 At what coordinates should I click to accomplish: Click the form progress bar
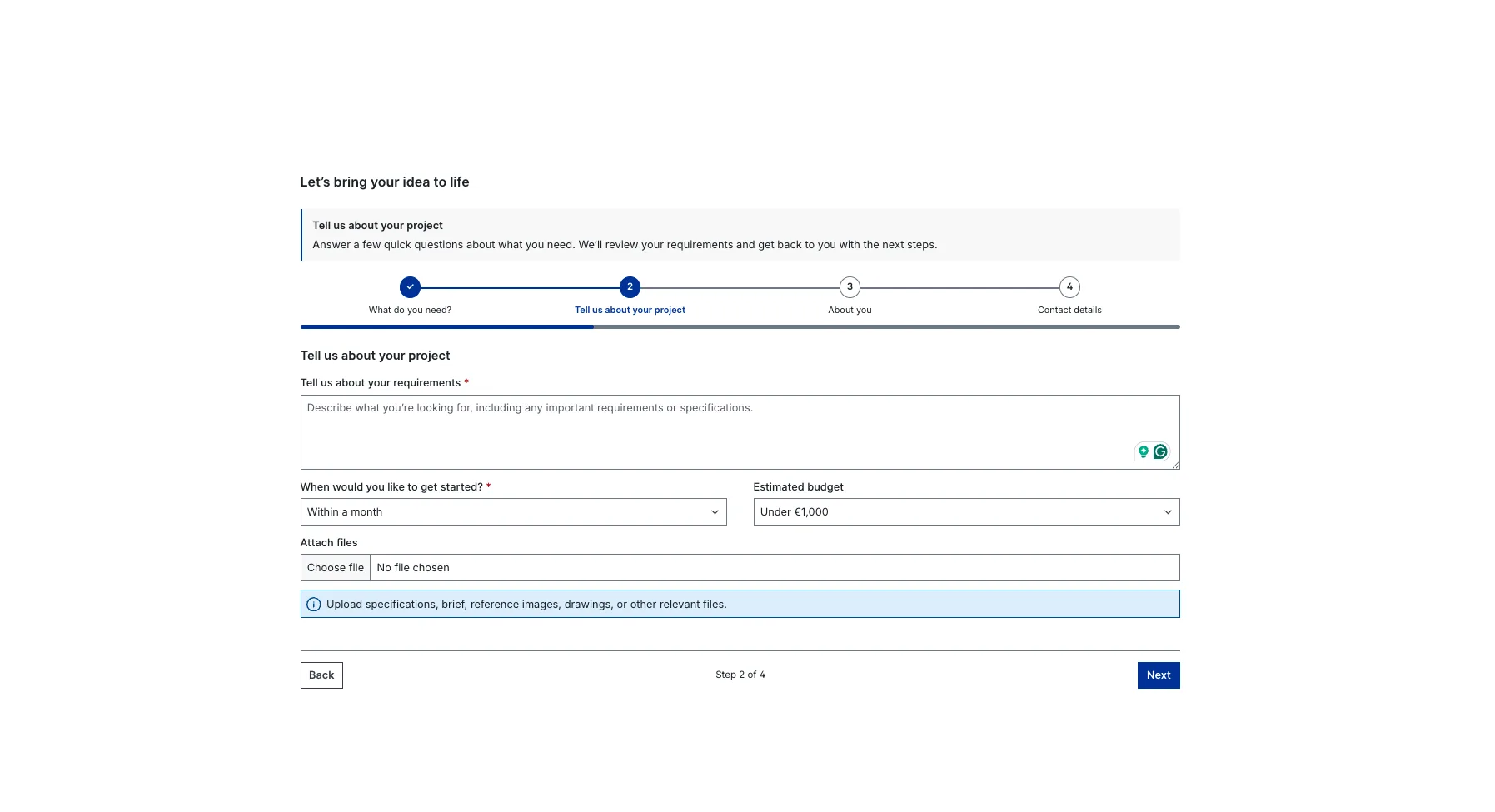pyautogui.click(x=740, y=327)
